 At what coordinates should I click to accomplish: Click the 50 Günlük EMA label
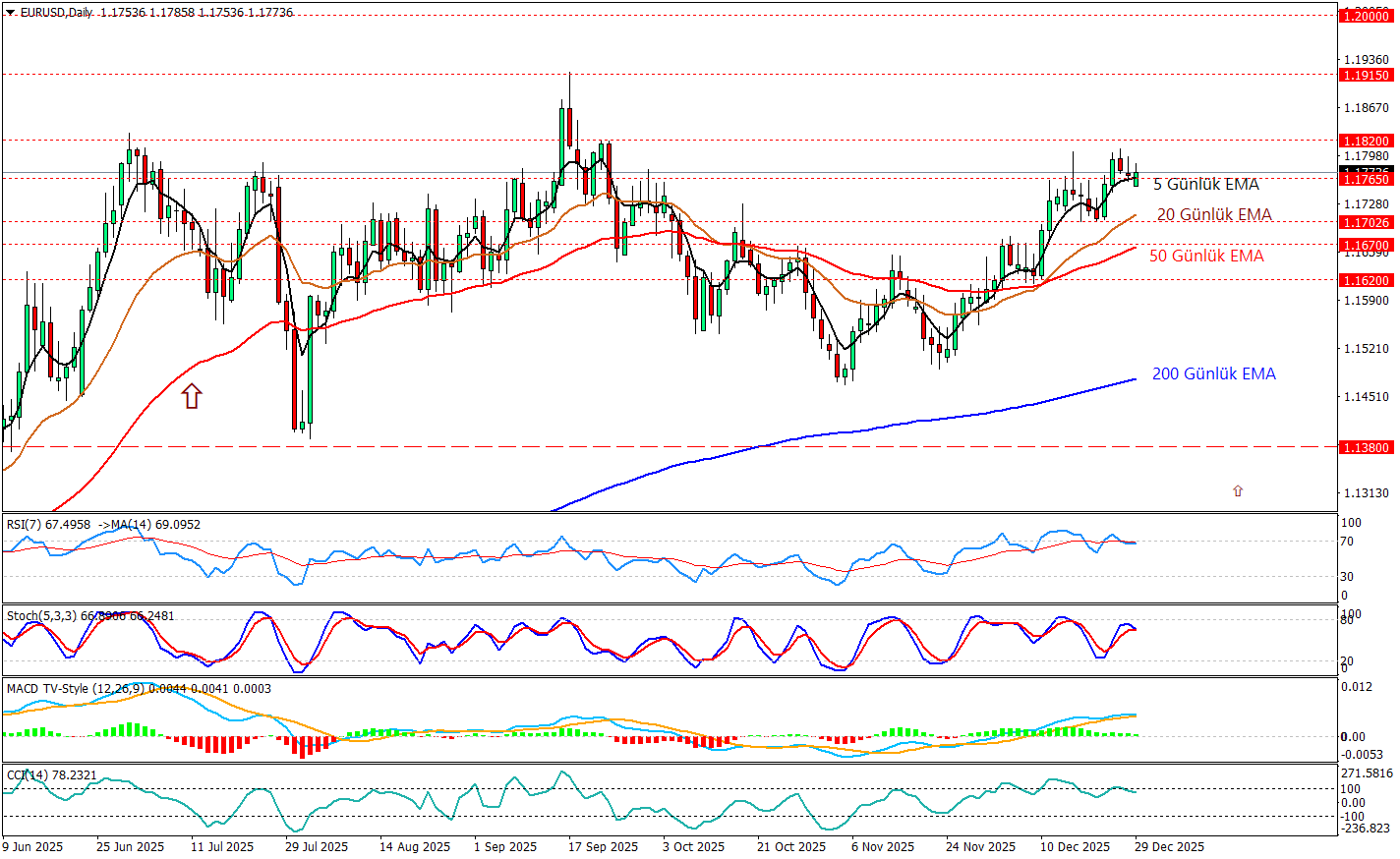1206,256
